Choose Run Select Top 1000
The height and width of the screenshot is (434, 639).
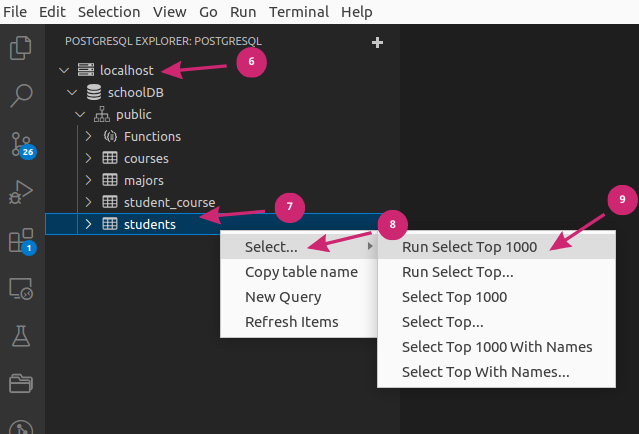496,247
